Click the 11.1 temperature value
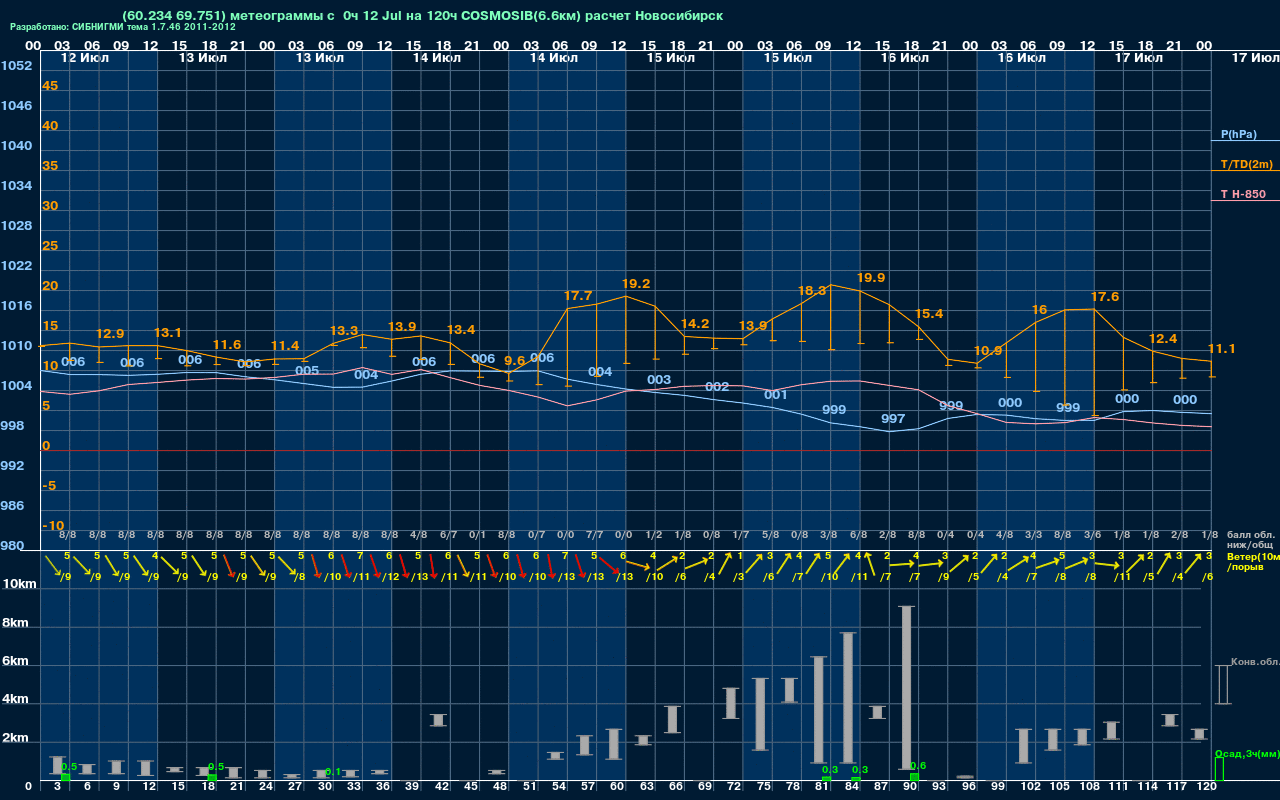Viewport: 1280px width, 800px height. pyautogui.click(x=1222, y=349)
